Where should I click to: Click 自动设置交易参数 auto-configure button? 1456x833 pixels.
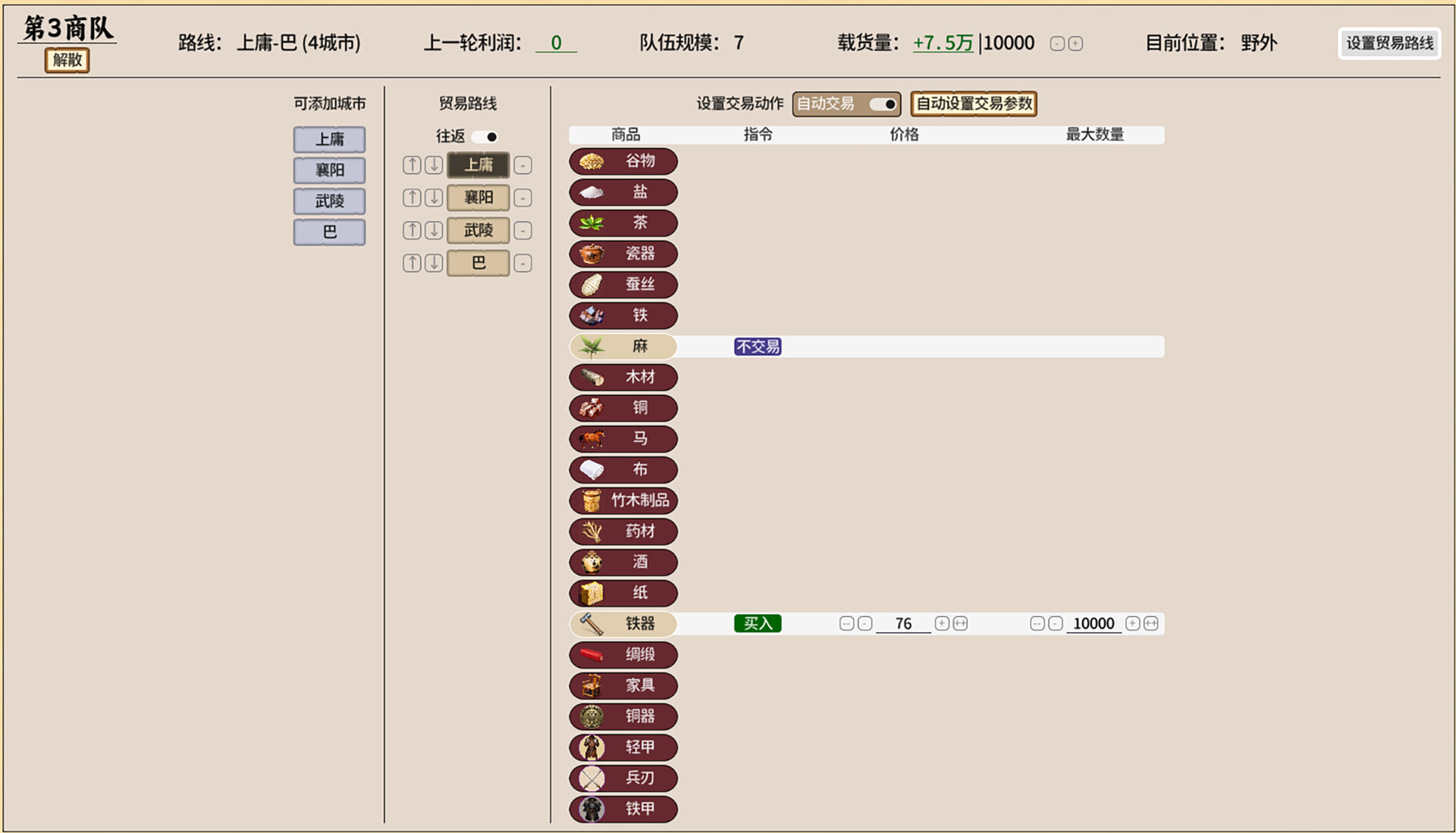[973, 104]
